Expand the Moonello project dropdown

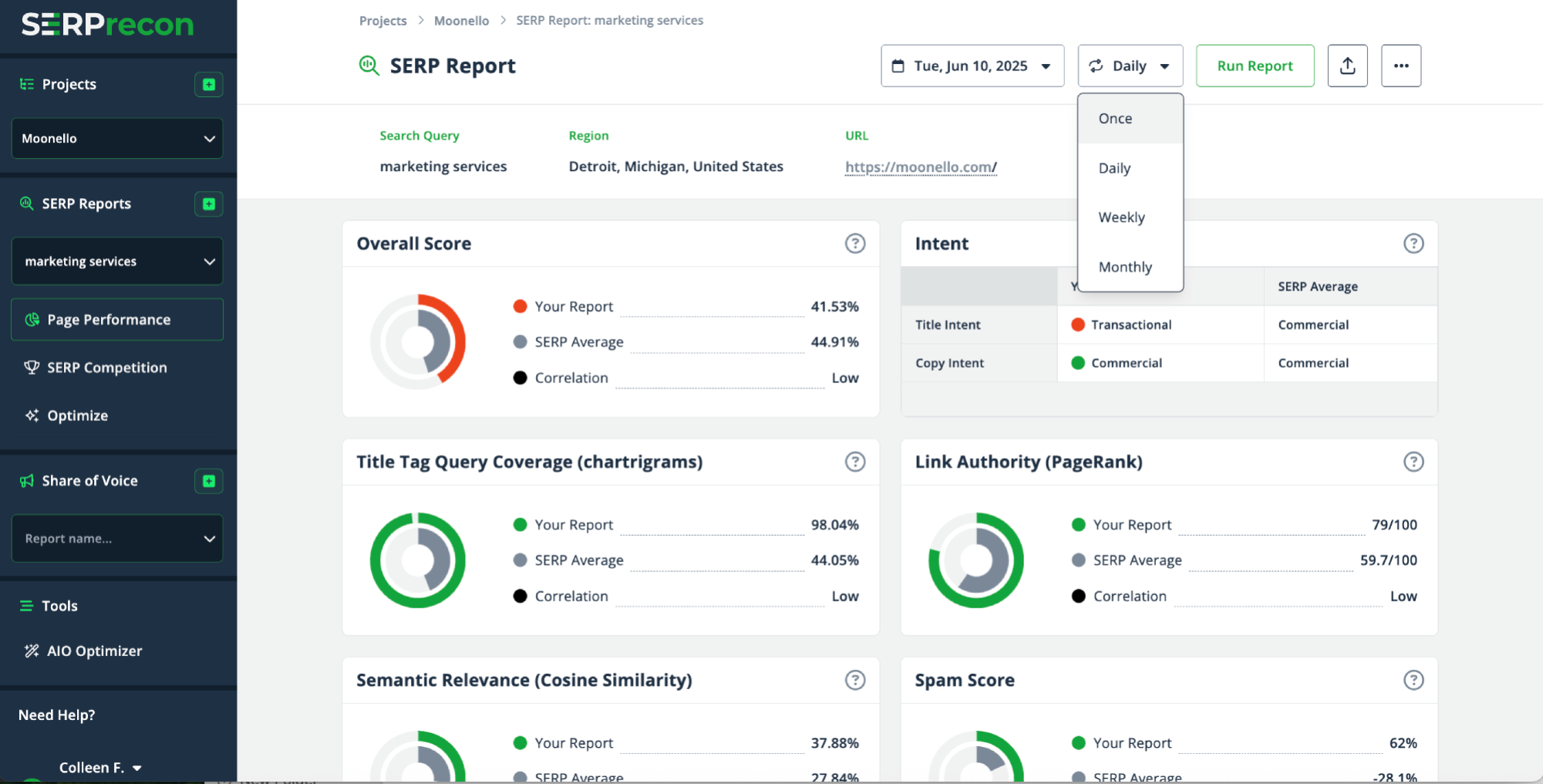coord(117,139)
